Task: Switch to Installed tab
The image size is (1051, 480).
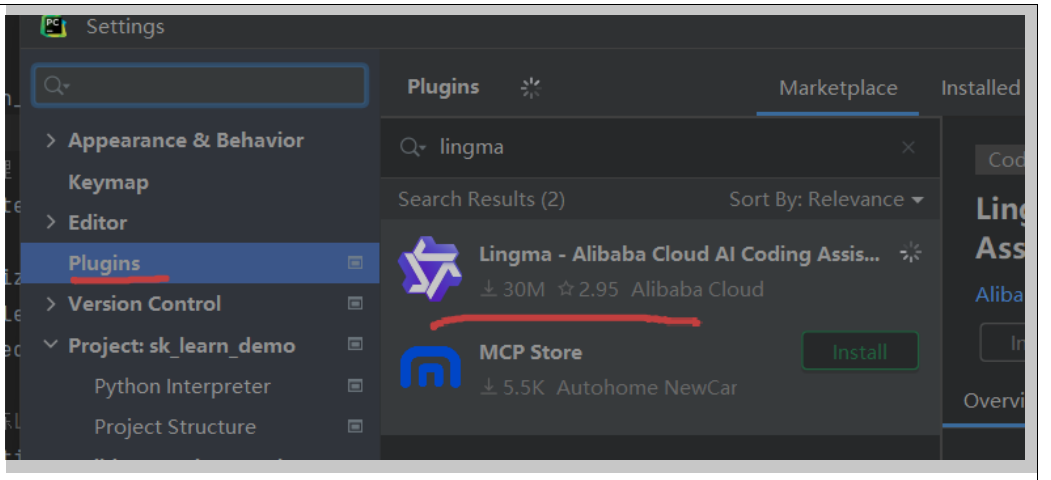Action: [x=980, y=88]
